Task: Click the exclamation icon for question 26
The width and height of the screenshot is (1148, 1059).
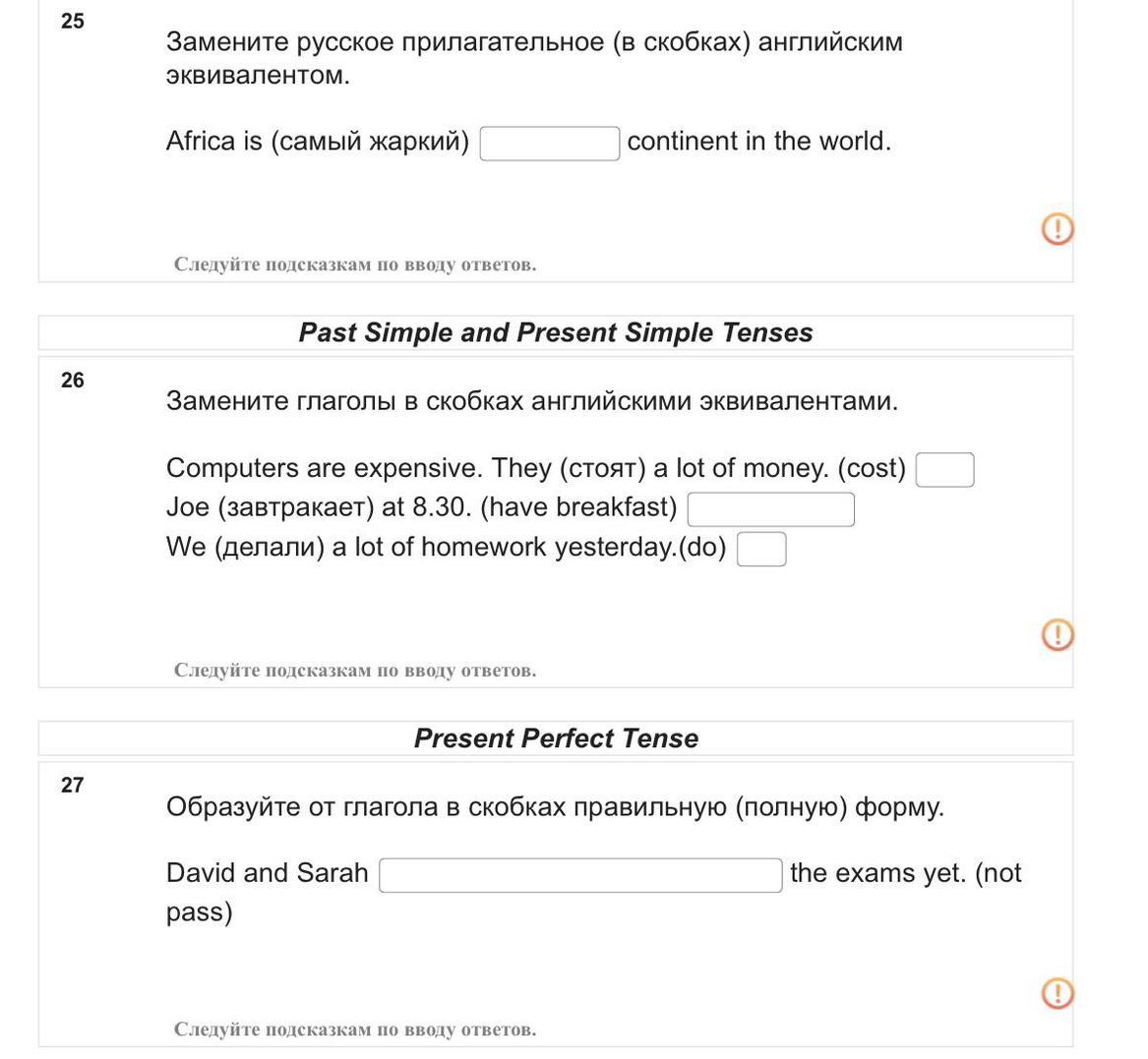Action: pyautogui.click(x=1057, y=635)
